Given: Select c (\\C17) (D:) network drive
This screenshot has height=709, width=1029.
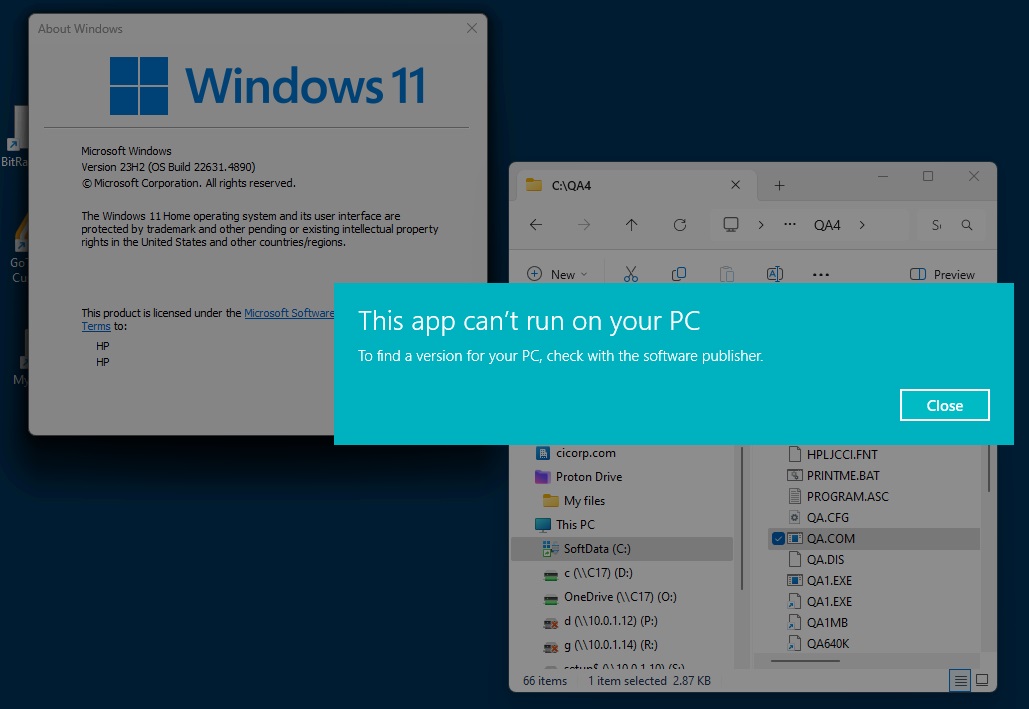Looking at the screenshot, I should pyautogui.click(x=598, y=573).
